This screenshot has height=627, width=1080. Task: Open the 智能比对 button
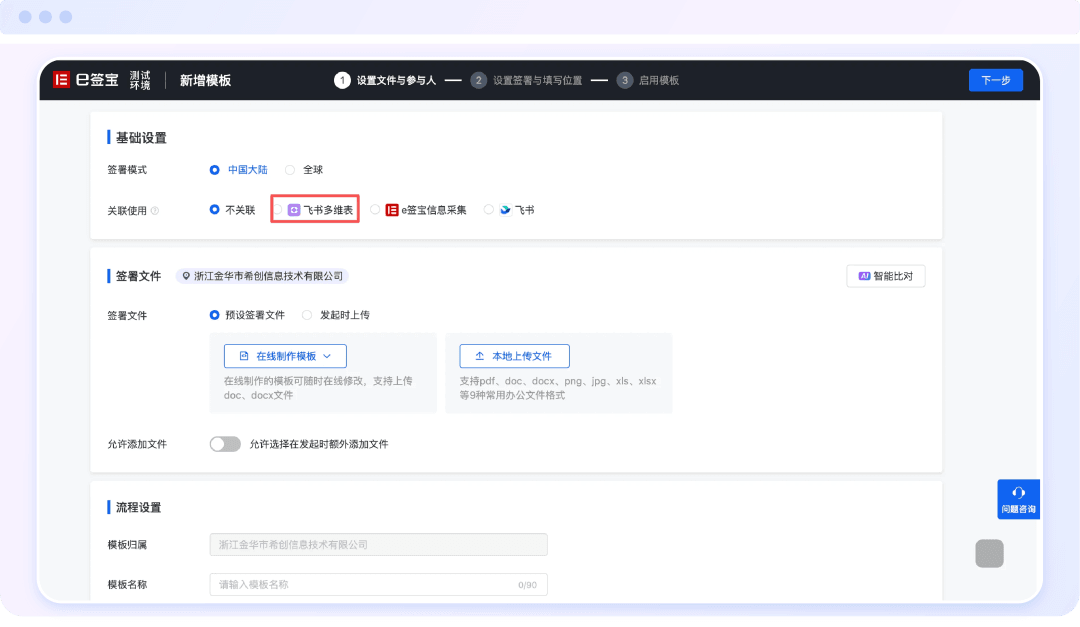(x=886, y=276)
